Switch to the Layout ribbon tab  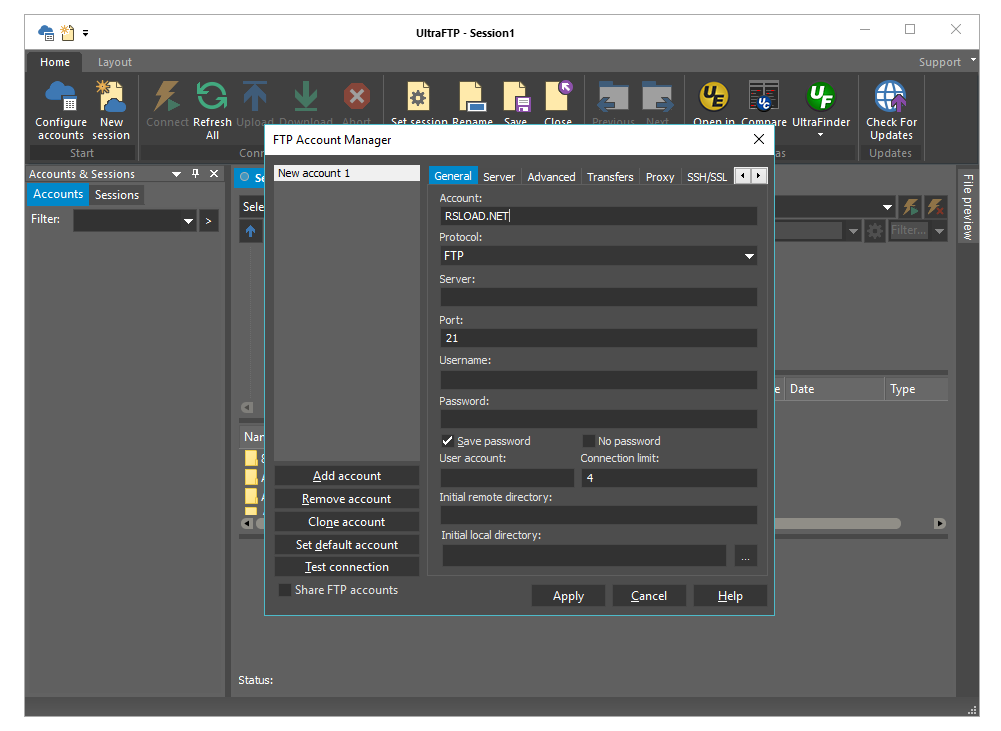click(x=115, y=62)
